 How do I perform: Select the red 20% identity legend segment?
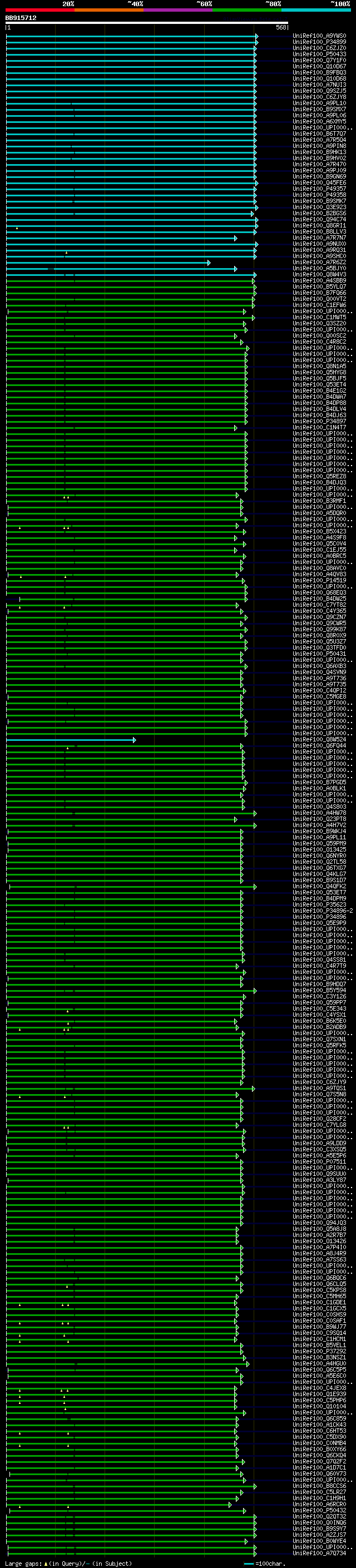[40, 11]
